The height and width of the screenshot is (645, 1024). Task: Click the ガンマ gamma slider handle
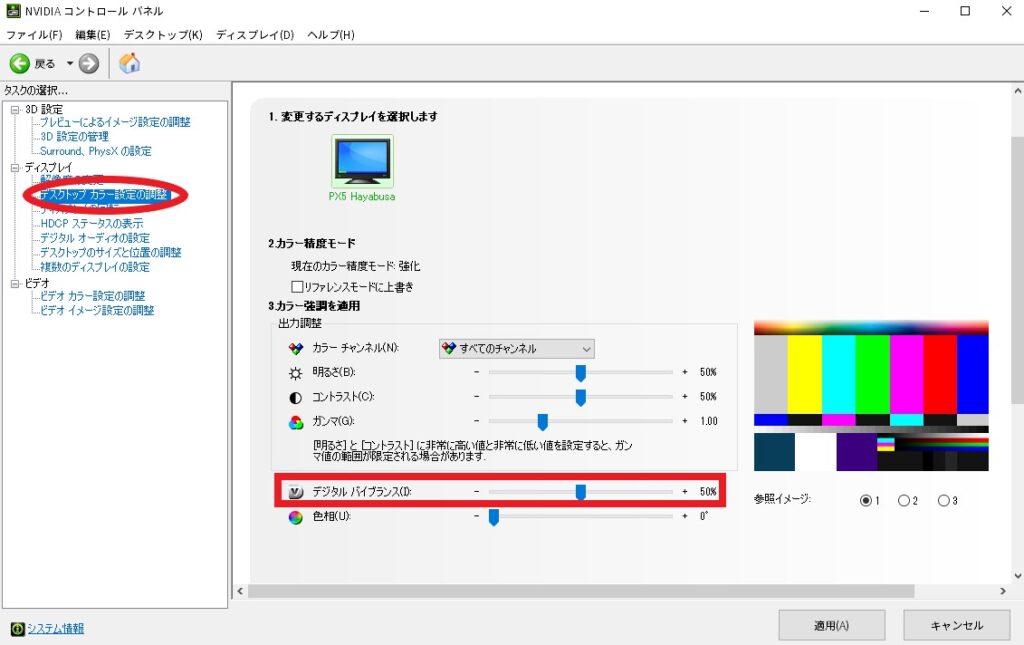pos(542,422)
